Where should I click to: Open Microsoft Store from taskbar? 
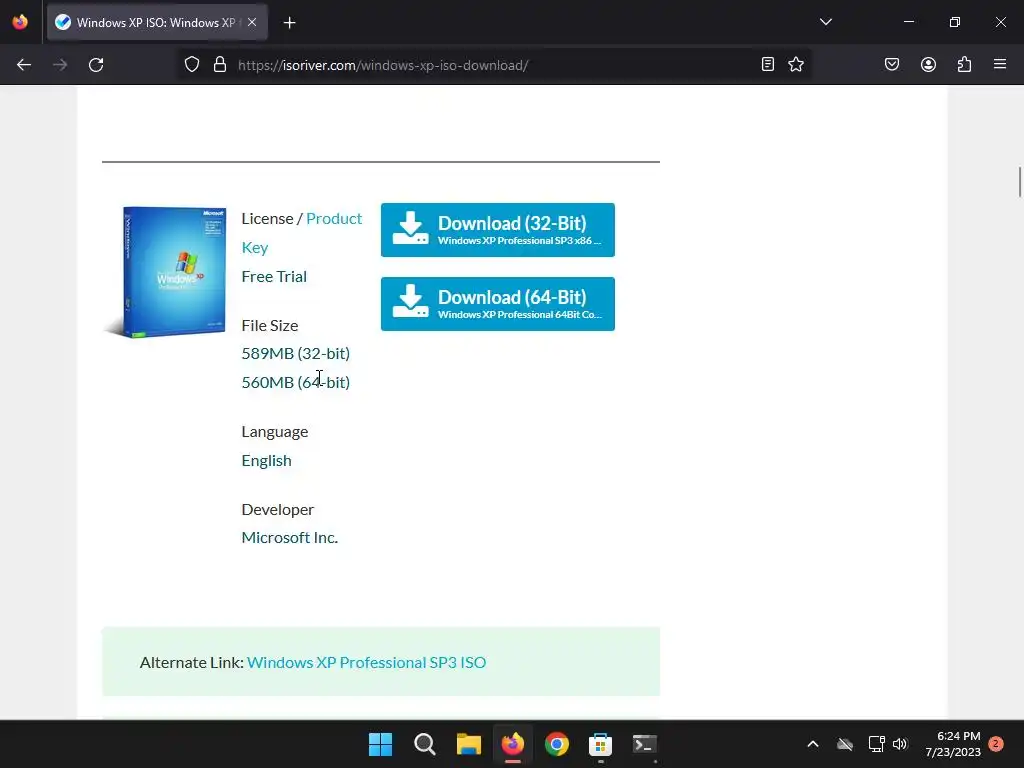(600, 744)
